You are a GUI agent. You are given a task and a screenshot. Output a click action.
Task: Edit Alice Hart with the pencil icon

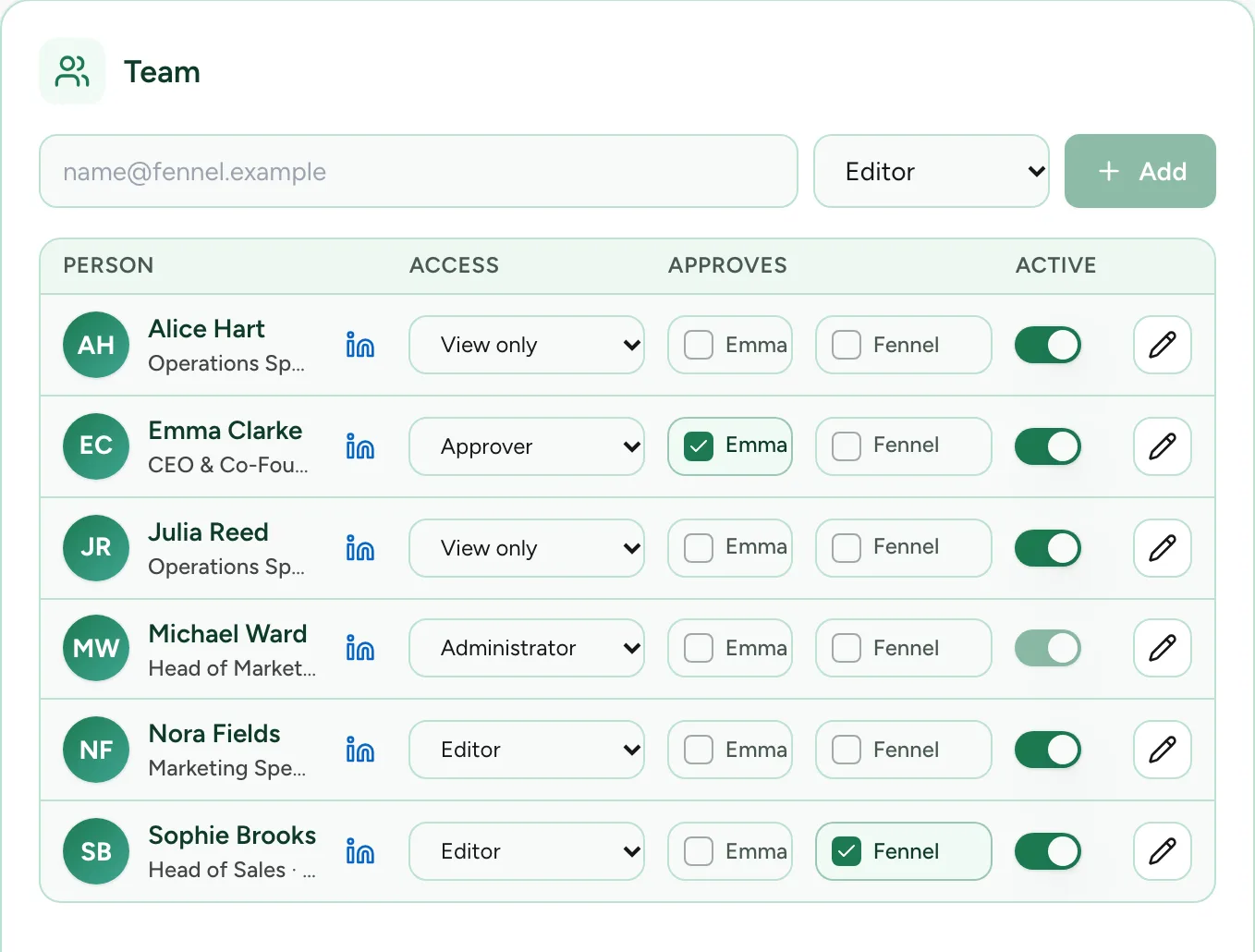(1163, 345)
